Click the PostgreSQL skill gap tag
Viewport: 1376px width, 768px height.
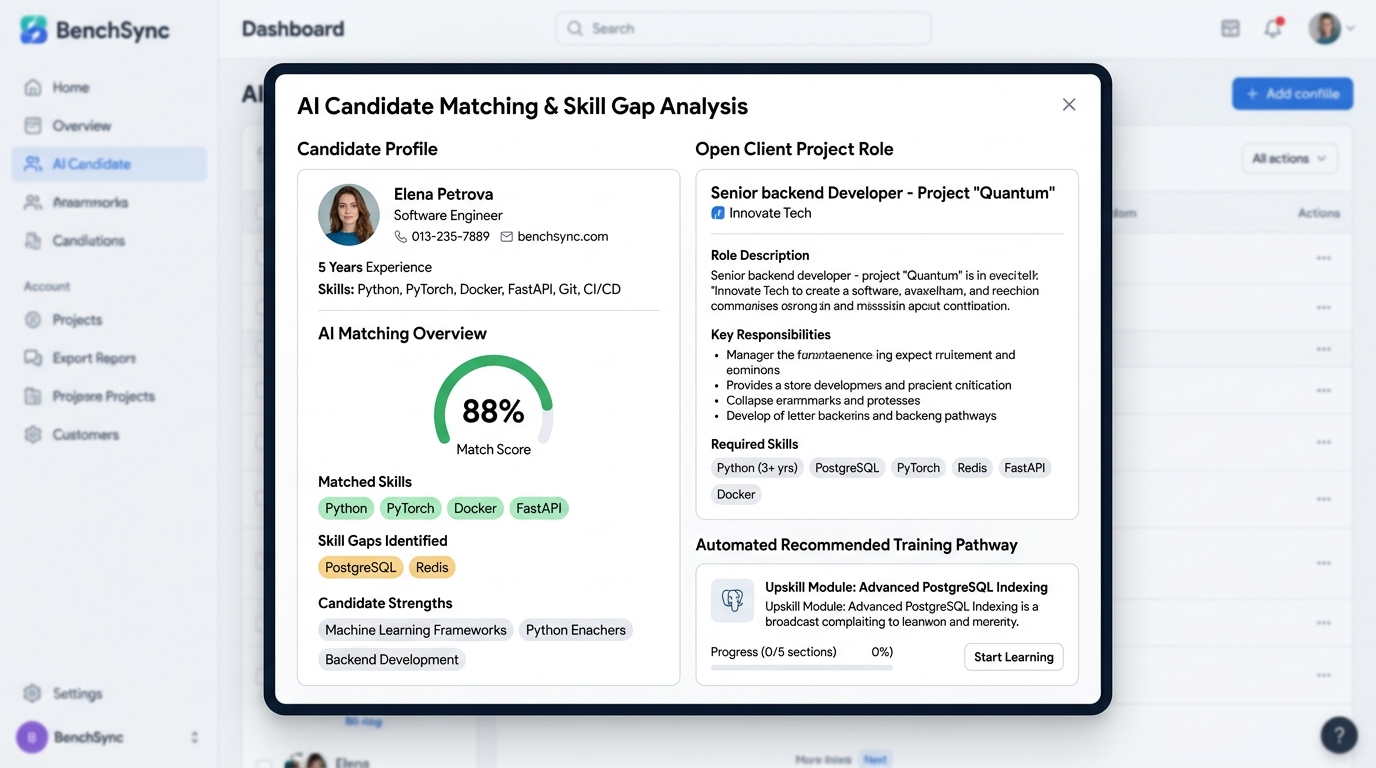(361, 567)
